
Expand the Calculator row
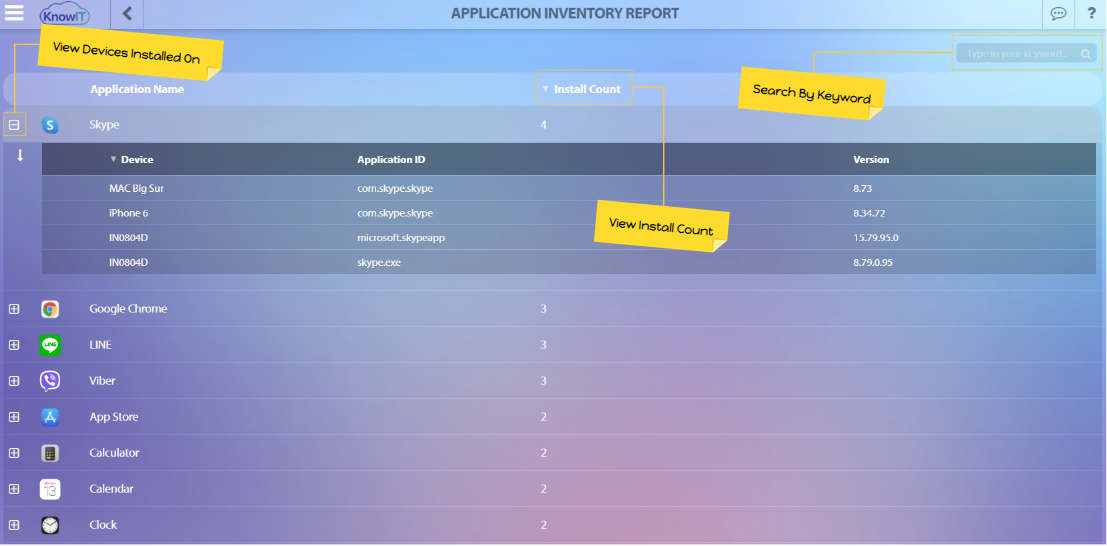click(x=13, y=453)
